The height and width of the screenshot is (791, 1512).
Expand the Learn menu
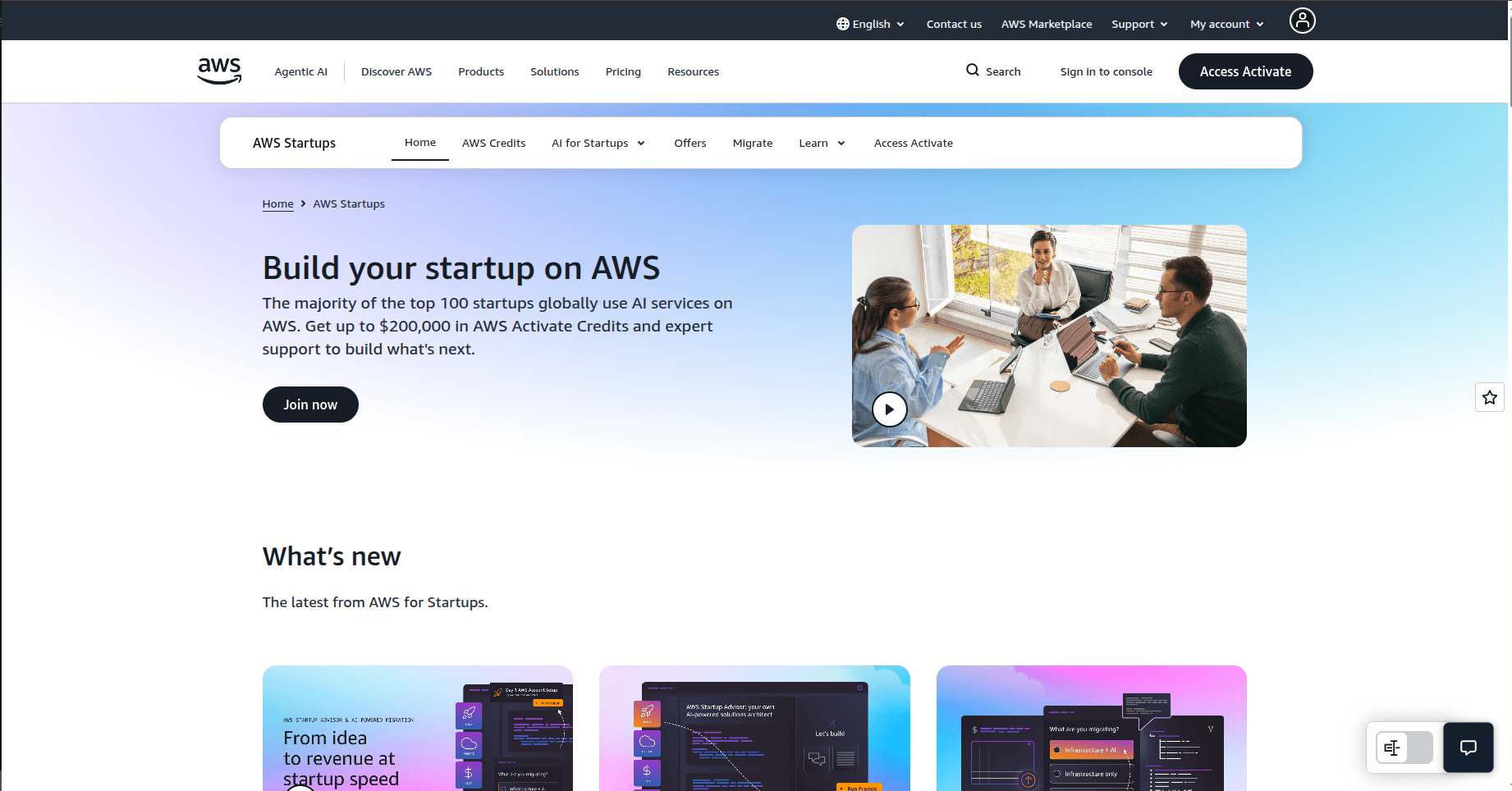point(822,143)
